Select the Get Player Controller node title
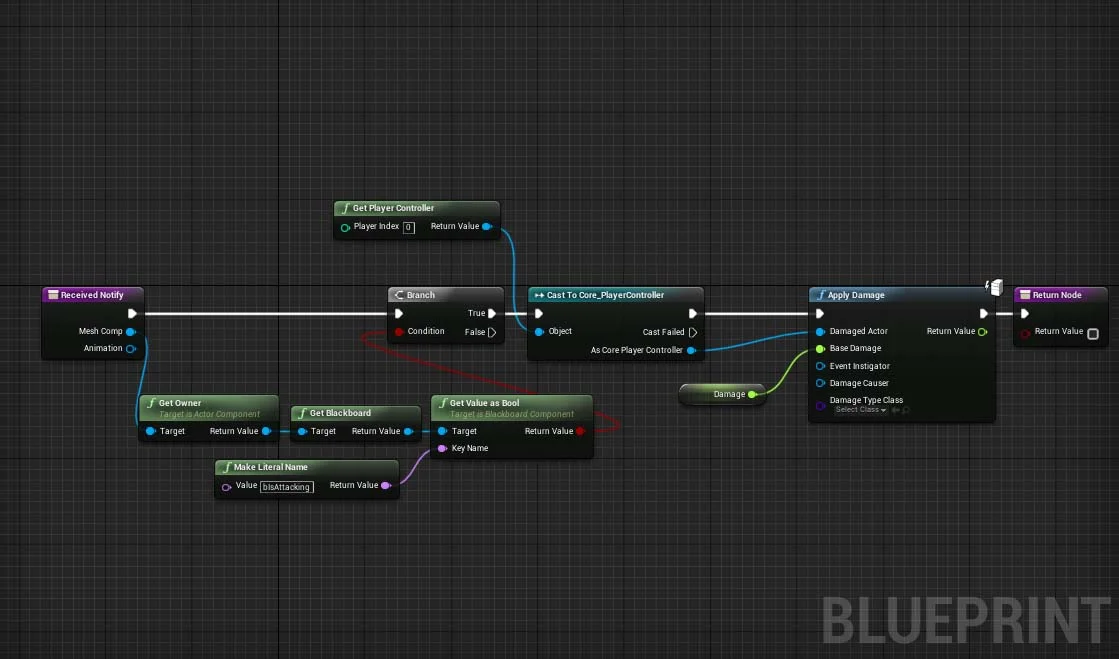1119x659 pixels. [393, 208]
